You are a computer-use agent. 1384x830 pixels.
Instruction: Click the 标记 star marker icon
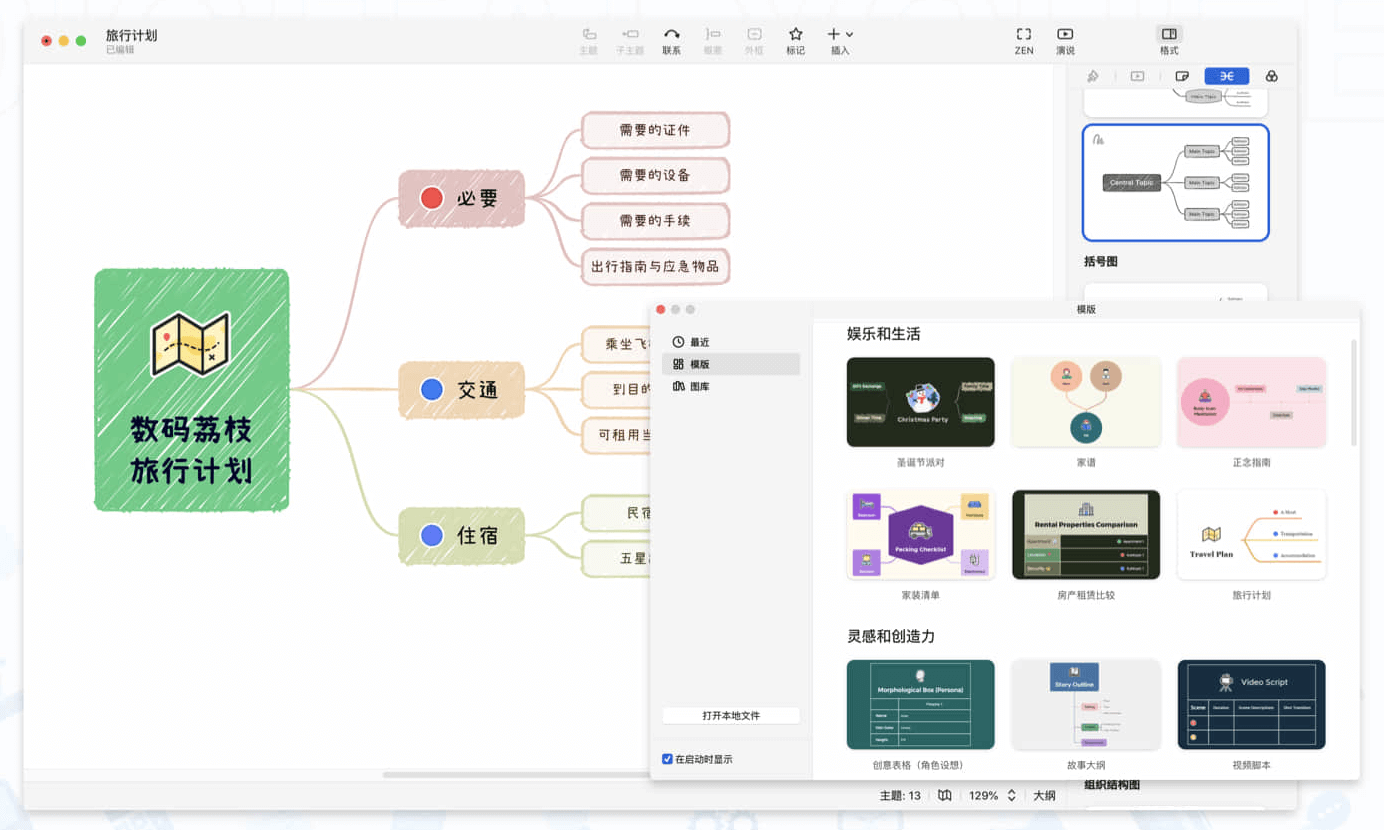[x=795, y=35]
